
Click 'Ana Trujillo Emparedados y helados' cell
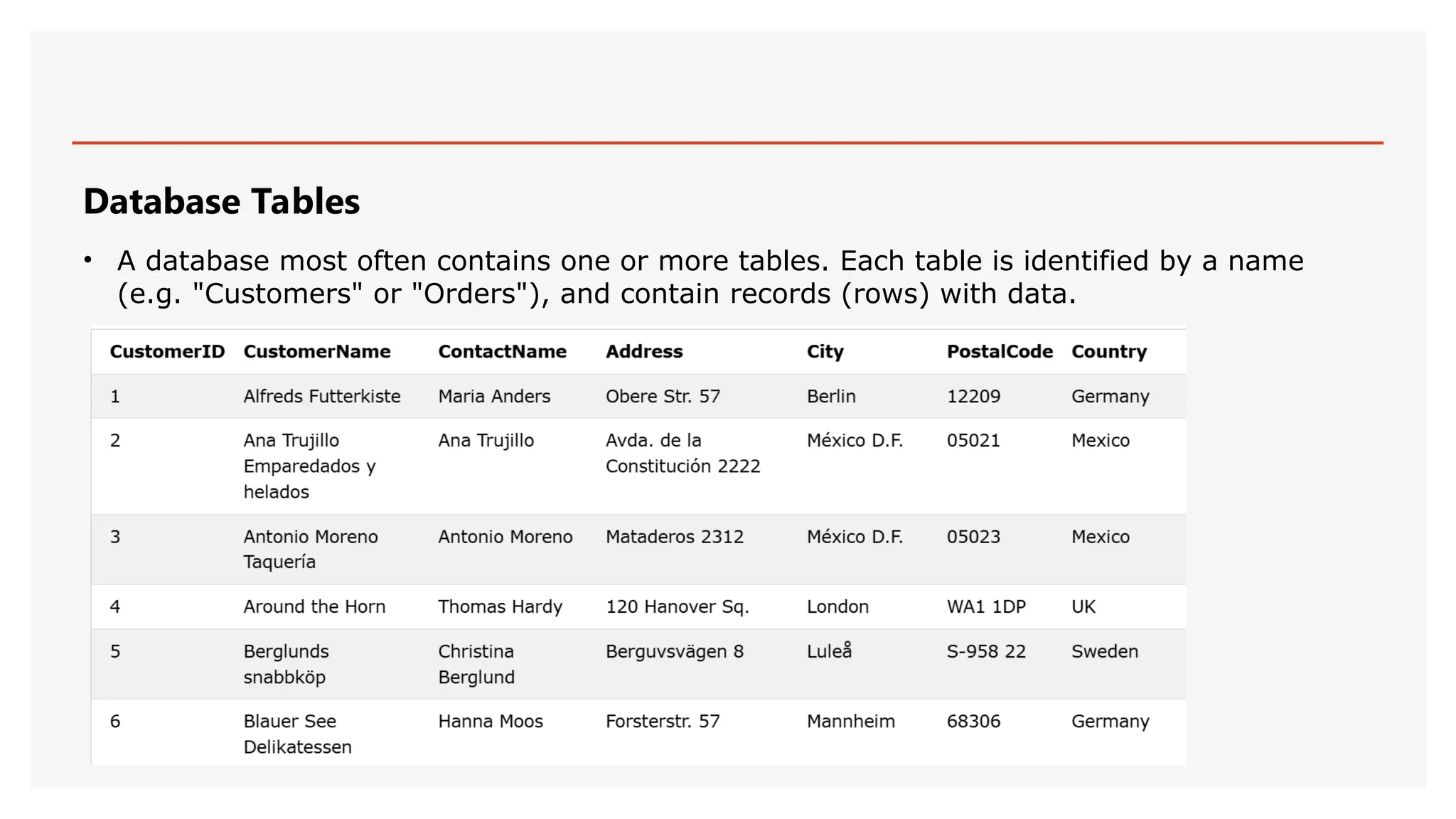pyautogui.click(x=309, y=466)
